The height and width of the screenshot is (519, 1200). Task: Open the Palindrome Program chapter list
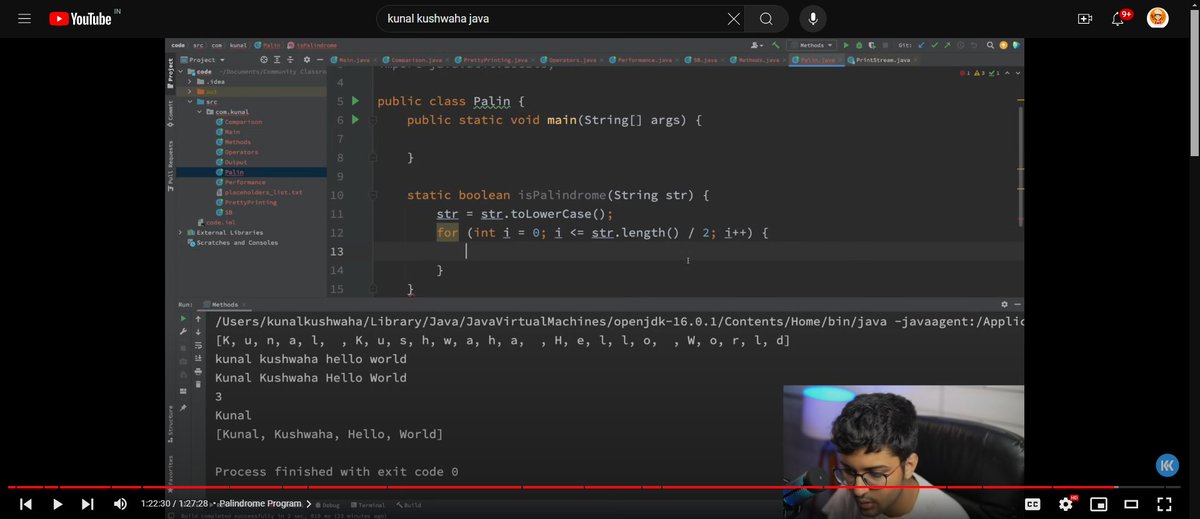click(x=265, y=504)
